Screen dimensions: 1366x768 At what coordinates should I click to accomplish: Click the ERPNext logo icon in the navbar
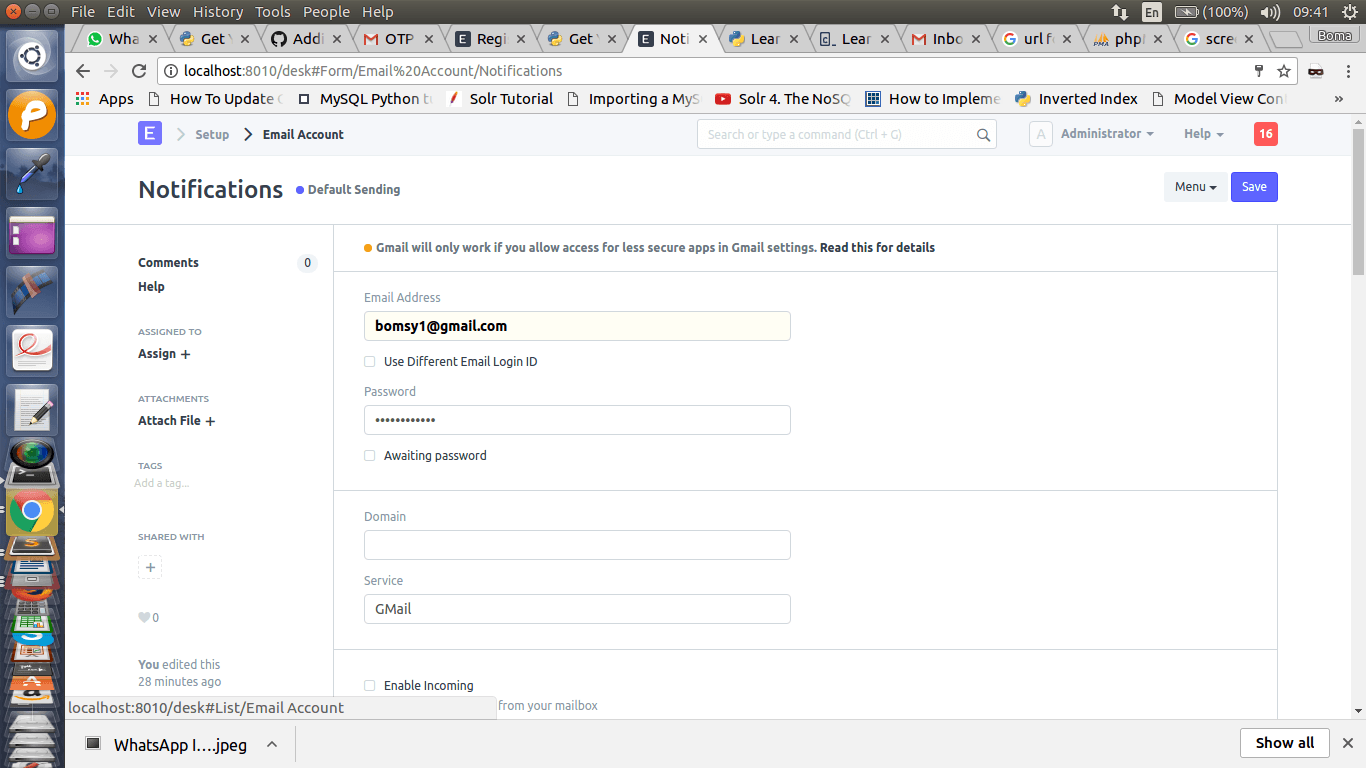(149, 133)
